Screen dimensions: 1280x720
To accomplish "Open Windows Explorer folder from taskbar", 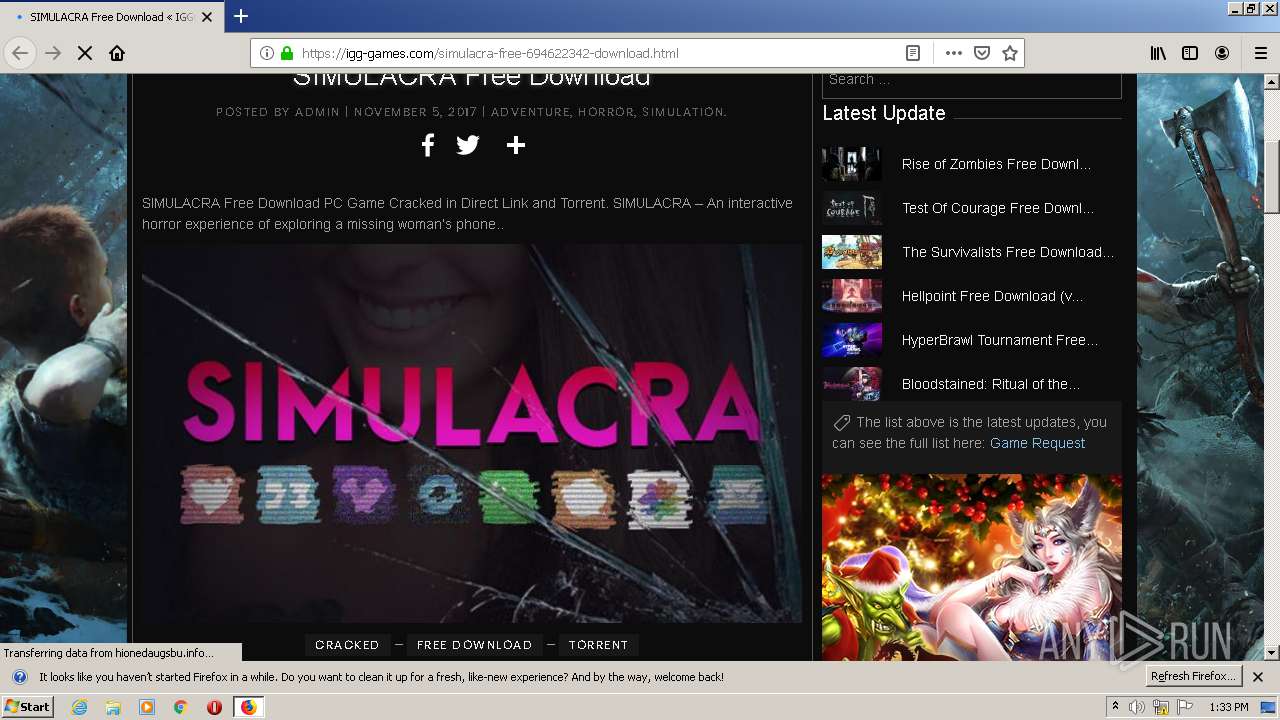I will [113, 707].
